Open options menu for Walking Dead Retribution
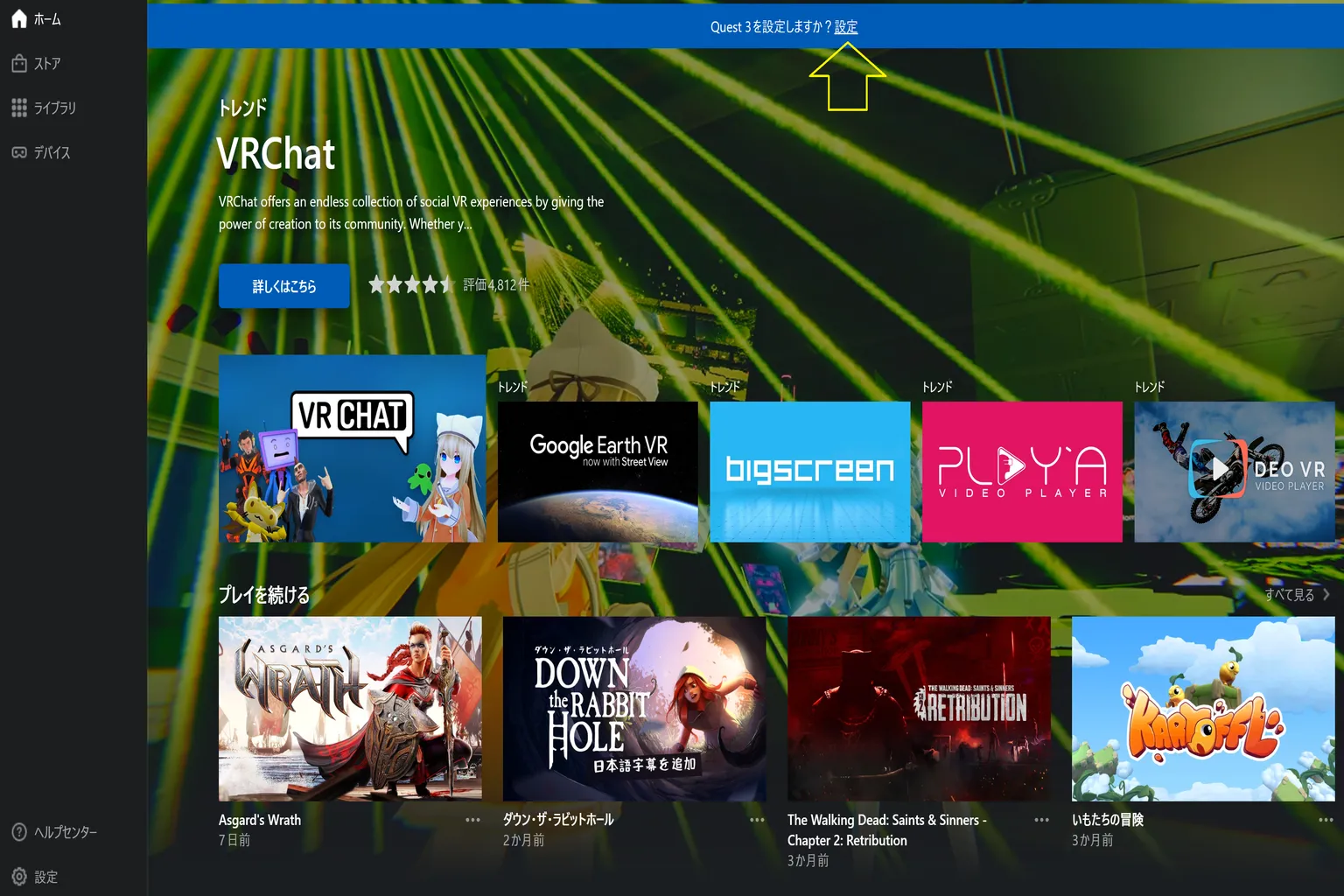 point(1041,820)
